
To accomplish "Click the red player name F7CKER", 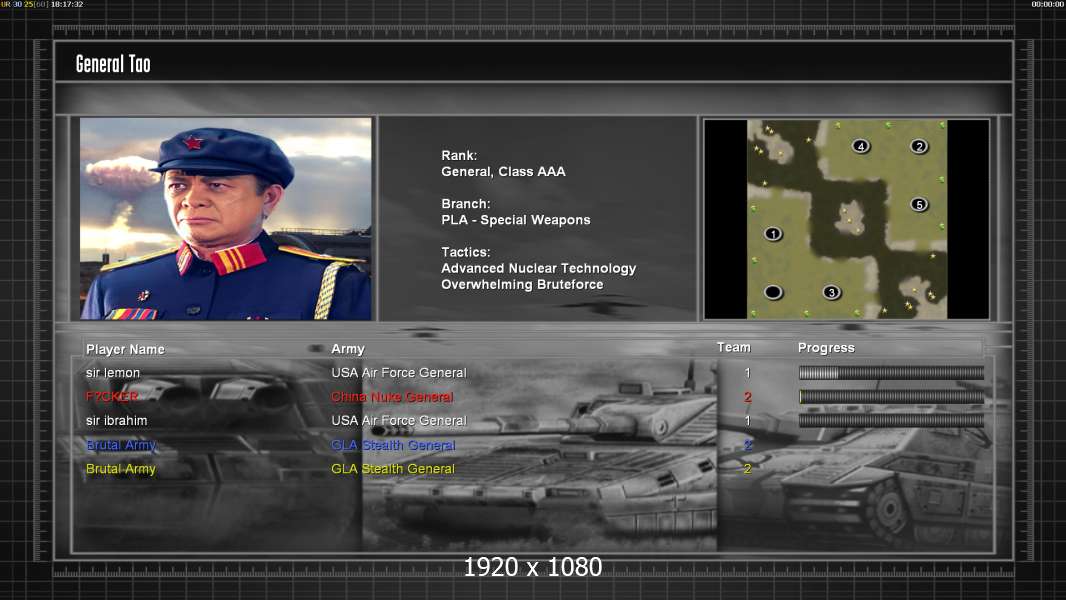I will coord(112,396).
